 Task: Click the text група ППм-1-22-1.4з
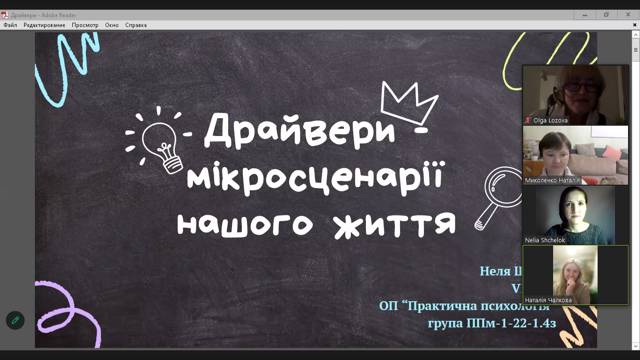(x=492, y=323)
